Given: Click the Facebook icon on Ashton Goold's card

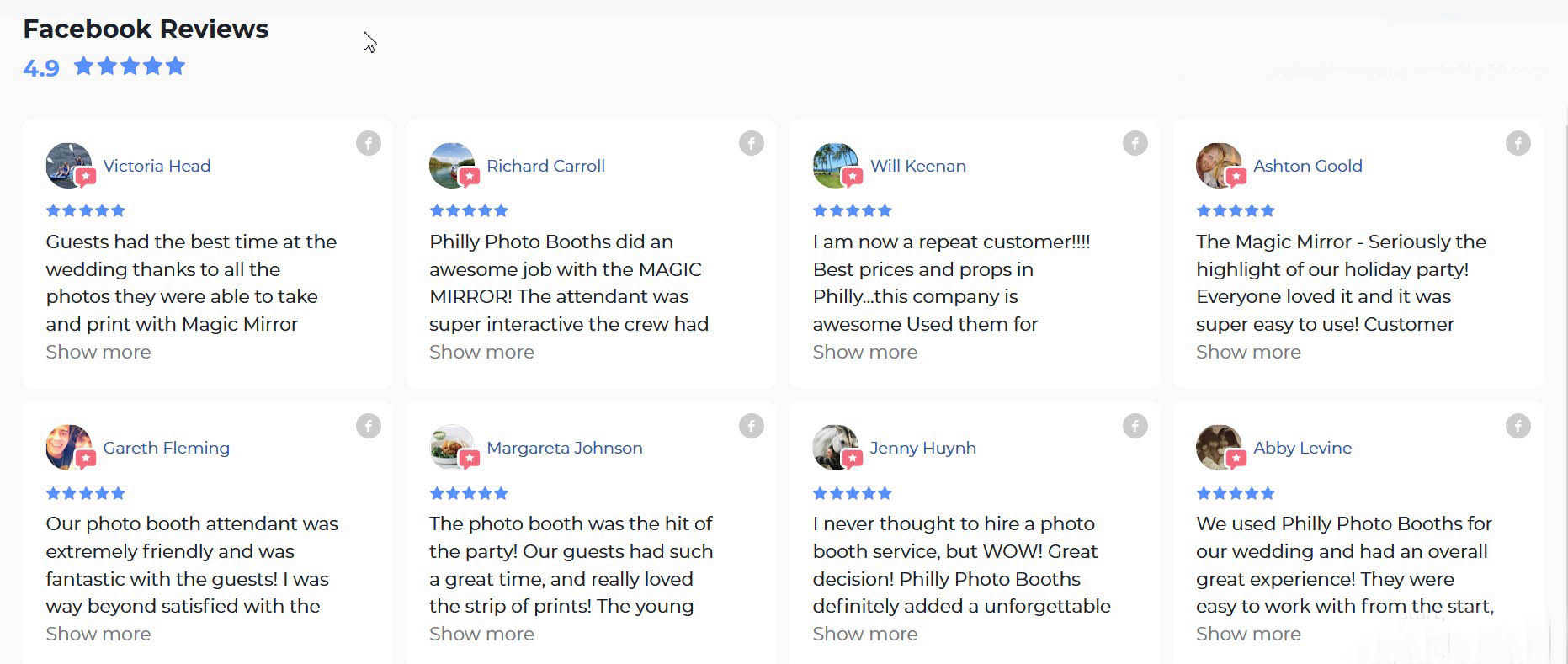Looking at the screenshot, I should point(1518,143).
